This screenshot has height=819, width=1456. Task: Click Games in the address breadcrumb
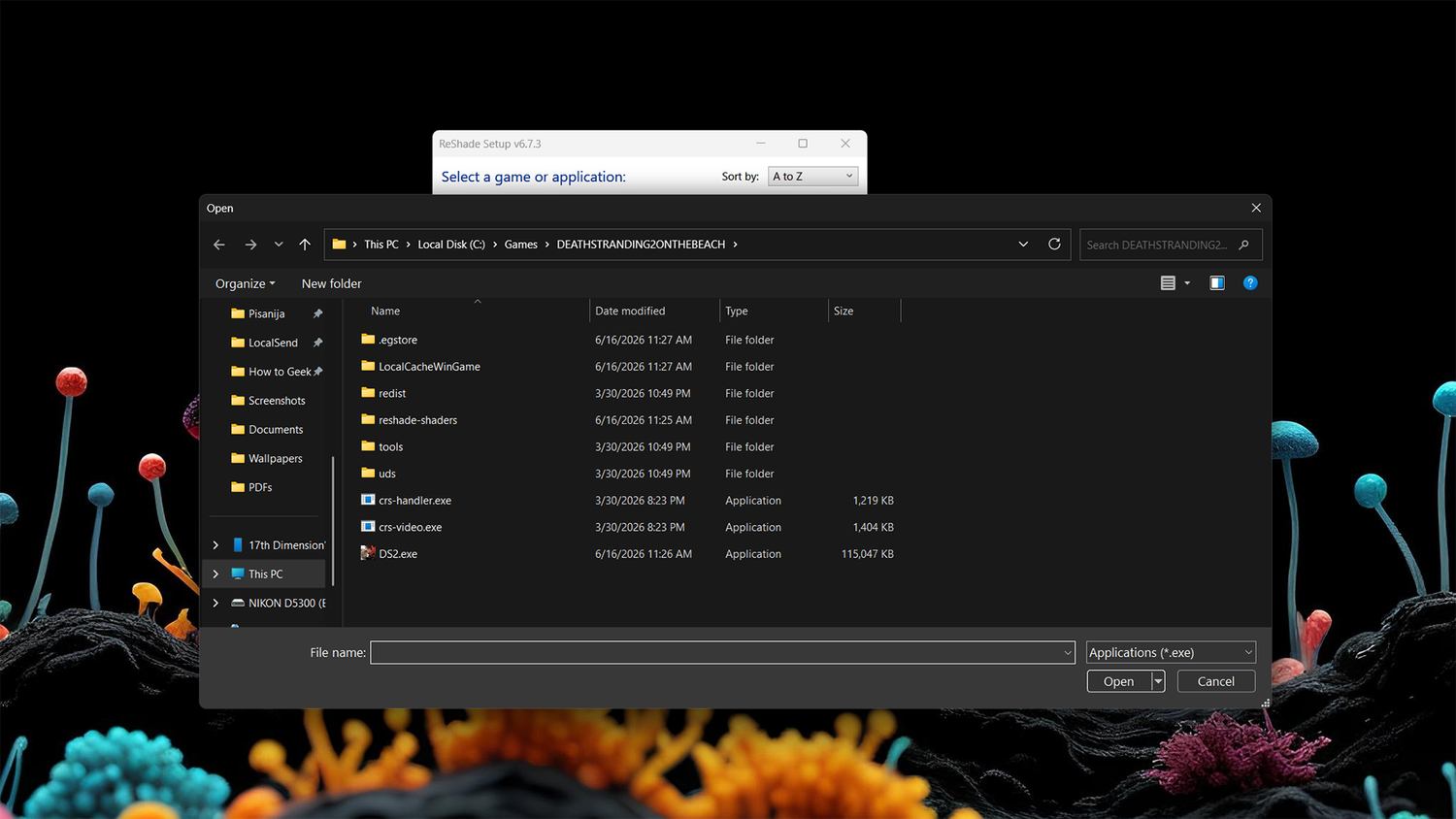pos(521,245)
